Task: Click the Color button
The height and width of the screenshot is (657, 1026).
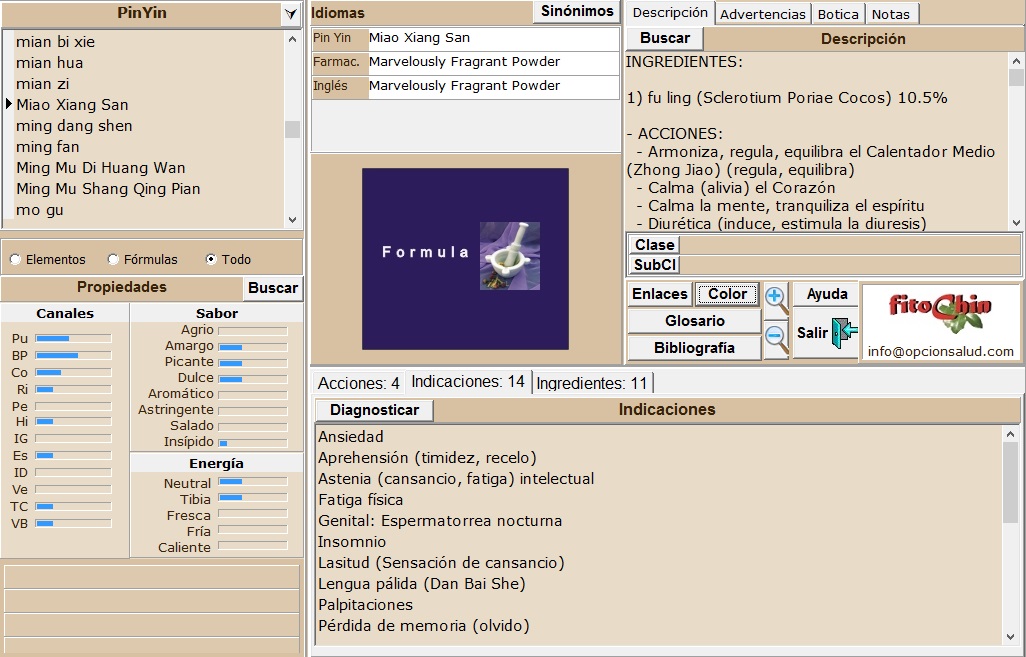Action: [727, 294]
